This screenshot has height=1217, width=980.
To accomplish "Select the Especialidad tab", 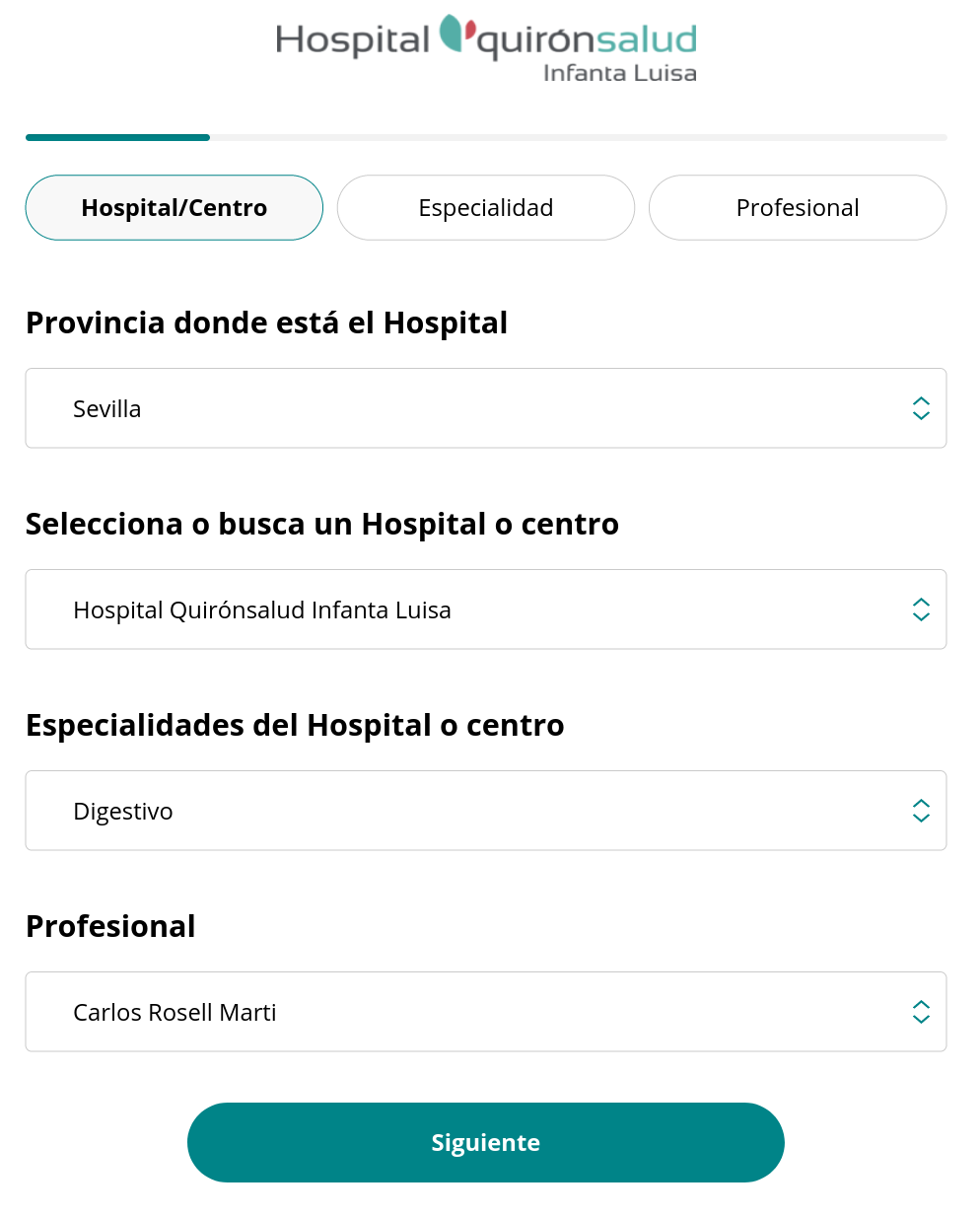I will [486, 208].
